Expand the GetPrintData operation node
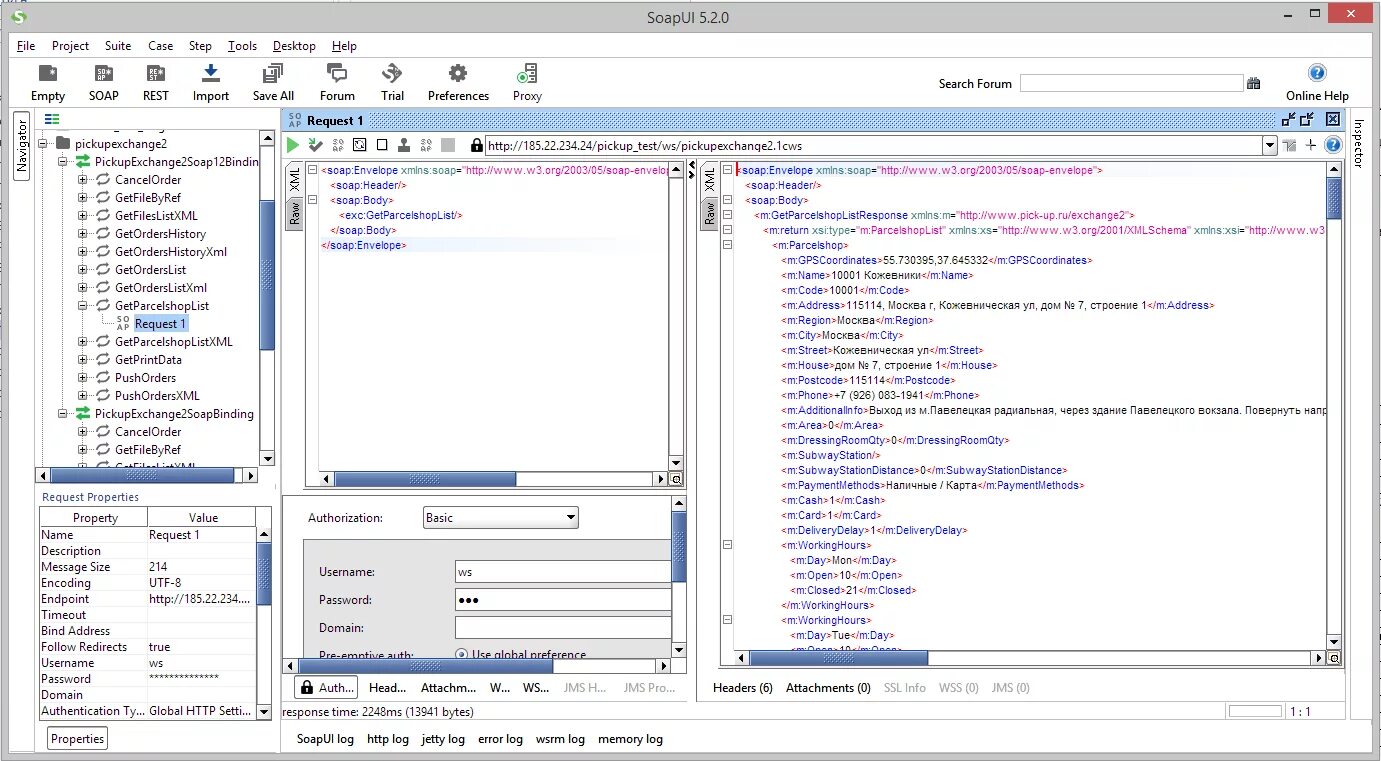Screen dimensions: 1381x761 (x=83, y=360)
